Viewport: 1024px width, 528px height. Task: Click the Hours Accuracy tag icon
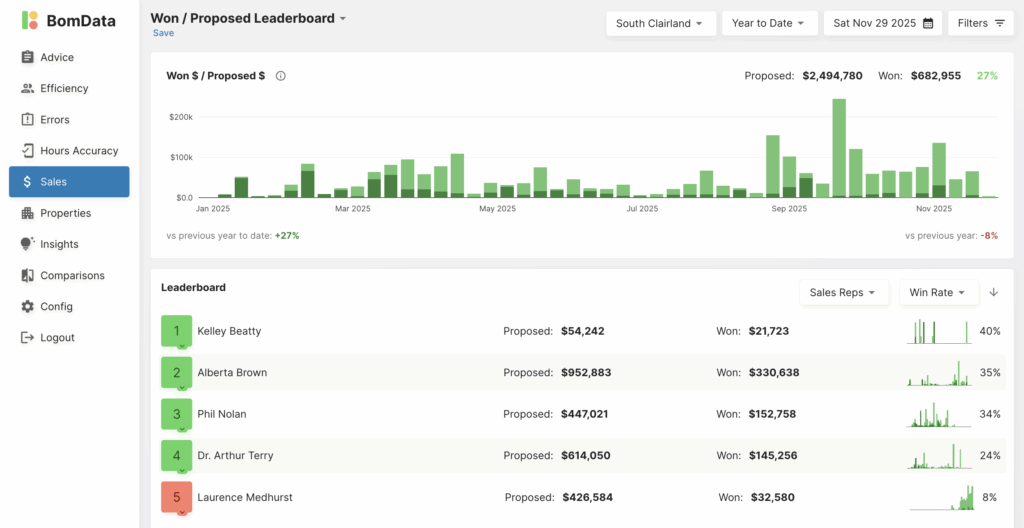click(x=28, y=151)
